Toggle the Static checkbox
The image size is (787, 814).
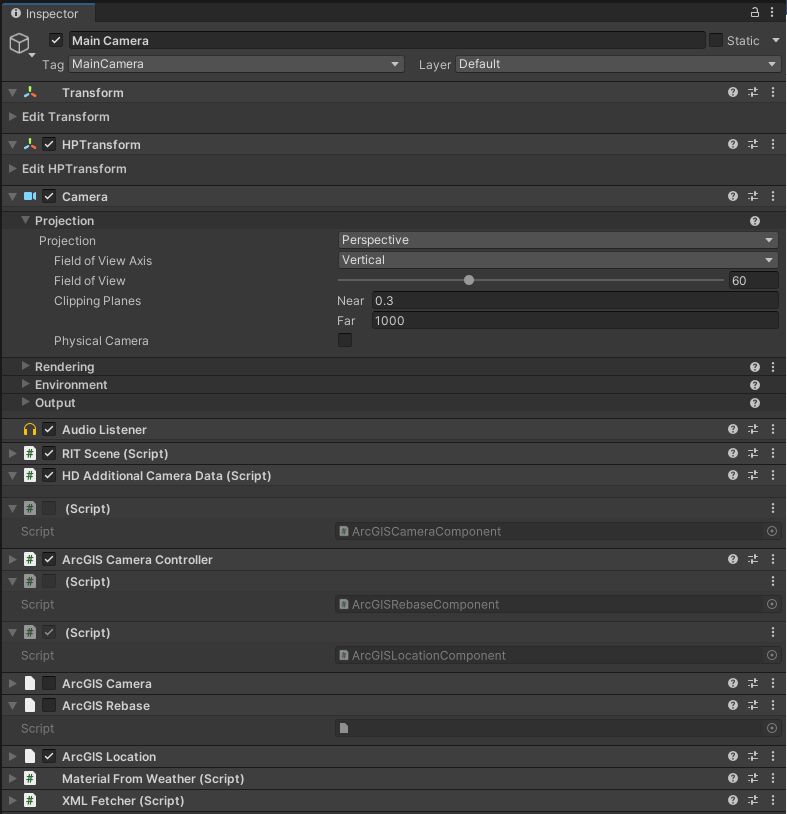(716, 41)
